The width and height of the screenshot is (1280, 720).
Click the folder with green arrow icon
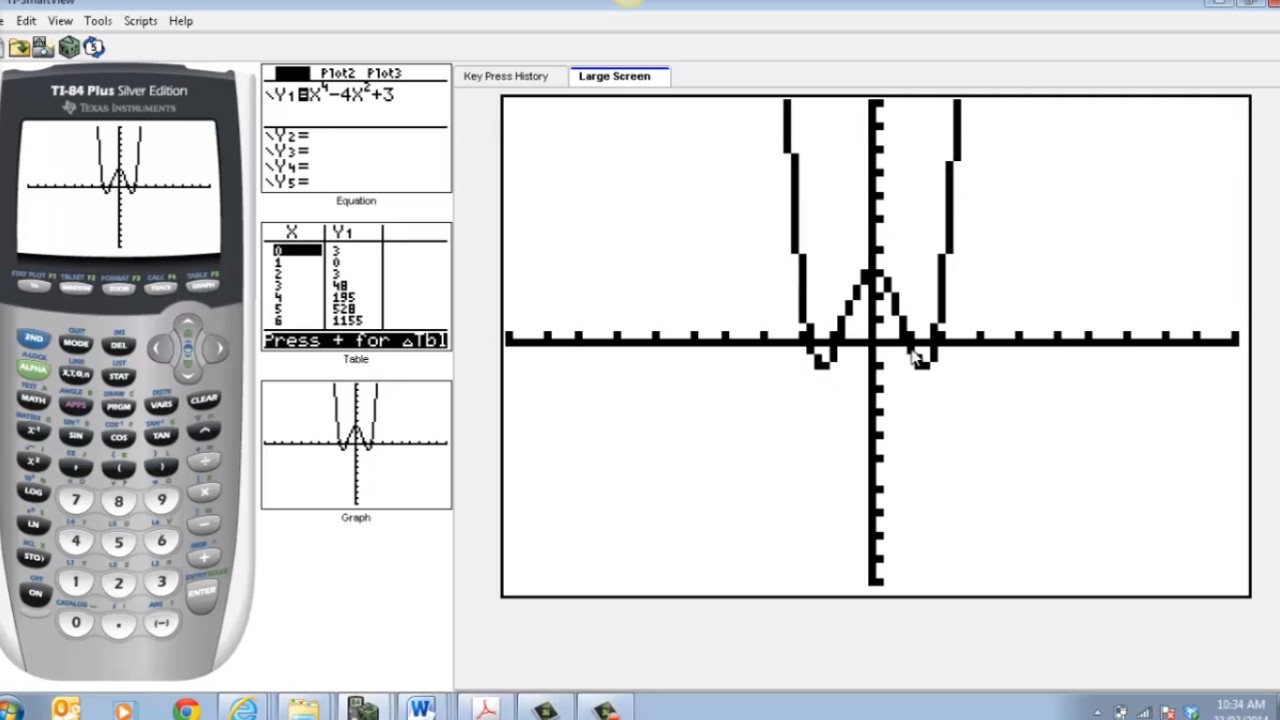click(x=19, y=47)
